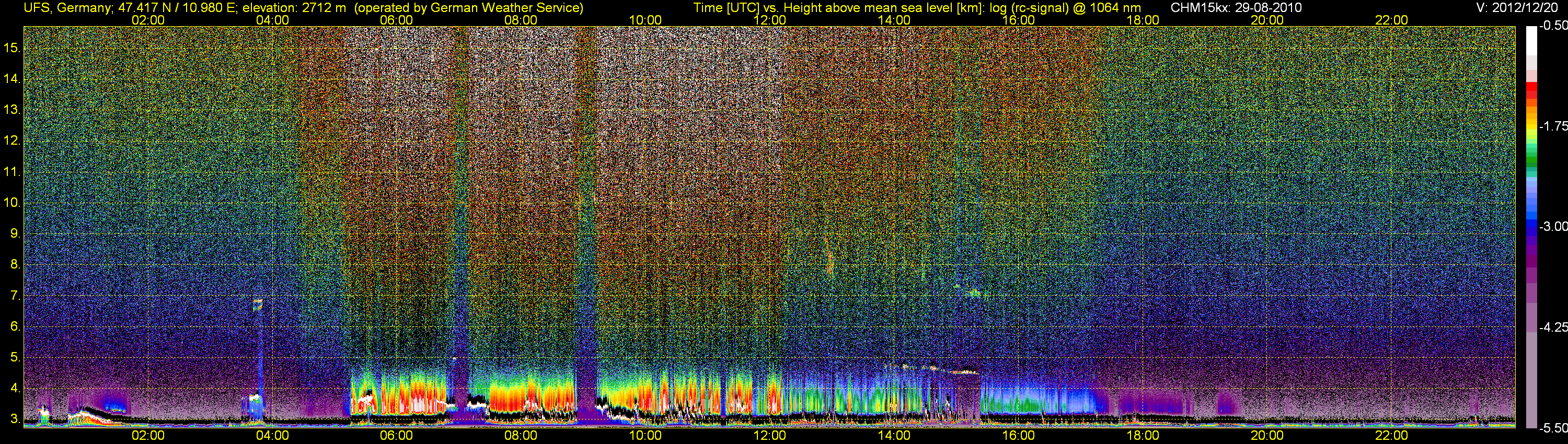Click the height axis label '11.'
Image resolution: width=1568 pixels, height=444 pixels.
click(12, 171)
